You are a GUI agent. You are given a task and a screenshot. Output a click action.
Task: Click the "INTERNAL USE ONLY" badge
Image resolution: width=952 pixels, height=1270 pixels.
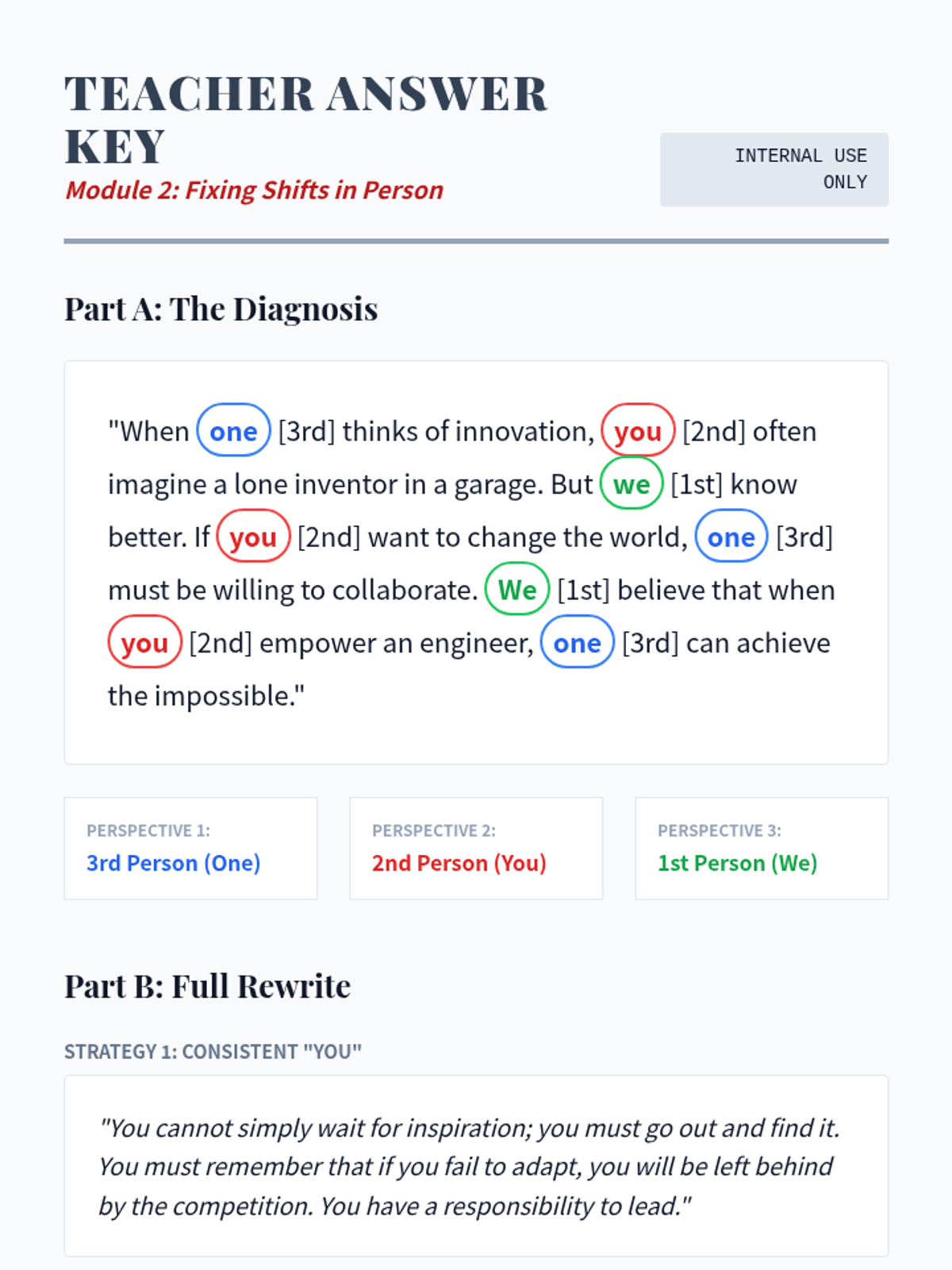point(773,169)
